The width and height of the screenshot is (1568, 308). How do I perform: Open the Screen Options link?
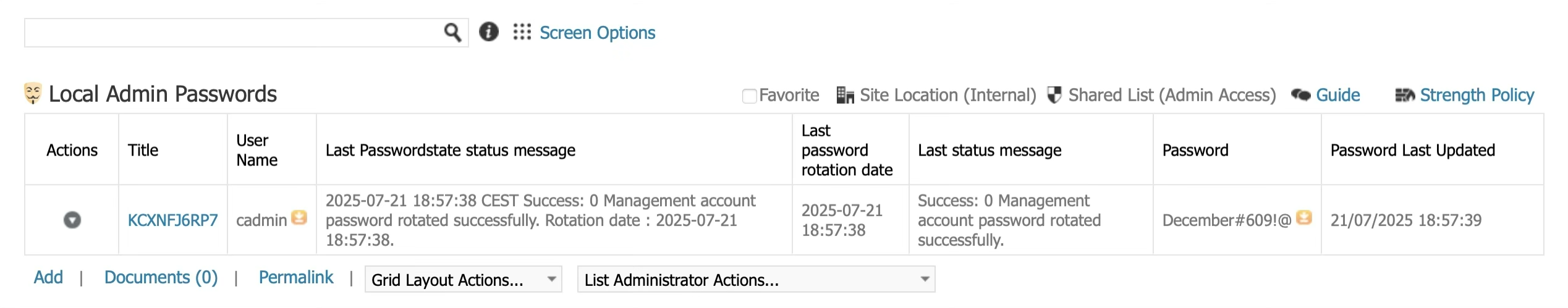pyautogui.click(x=597, y=33)
